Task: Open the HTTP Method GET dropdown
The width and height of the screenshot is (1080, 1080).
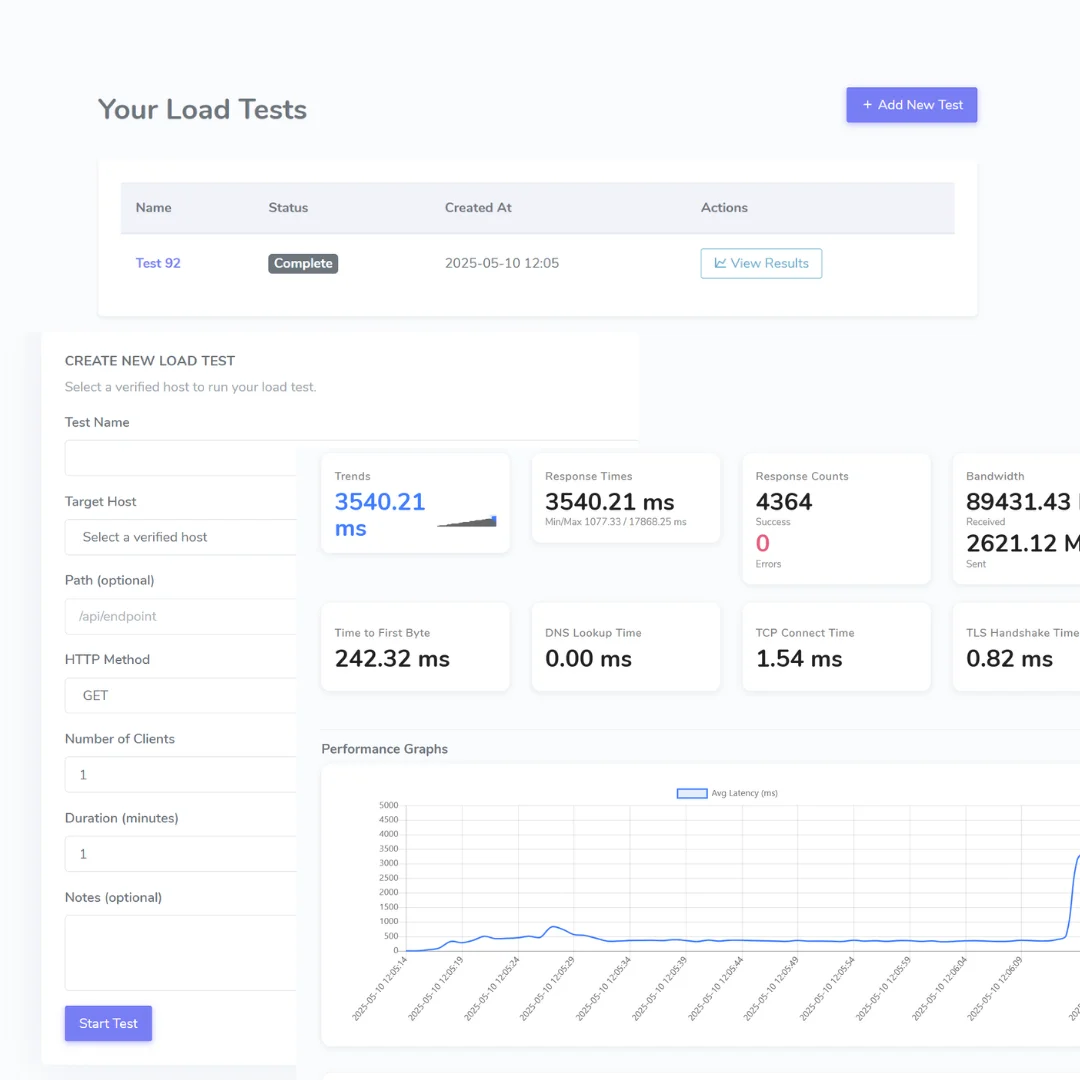Action: (x=180, y=696)
